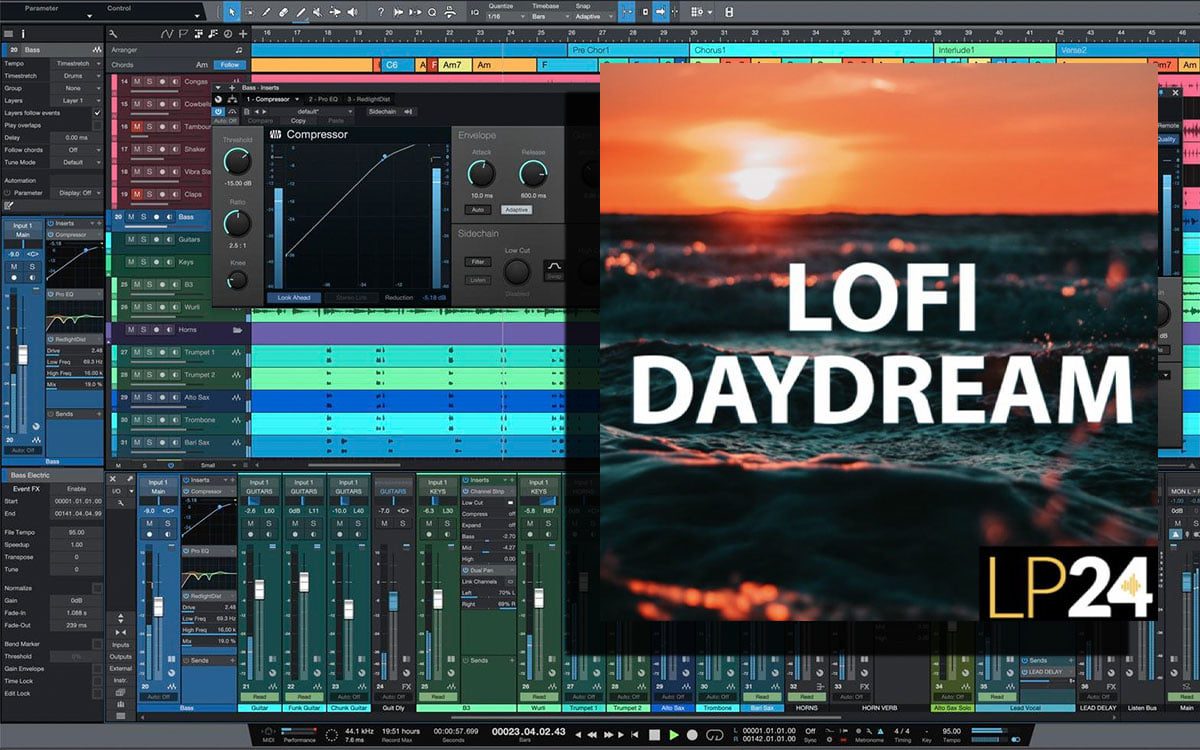Image resolution: width=1200 pixels, height=750 pixels.
Task: Open the Layers Layer 1 dropdown
Action: (x=77, y=101)
